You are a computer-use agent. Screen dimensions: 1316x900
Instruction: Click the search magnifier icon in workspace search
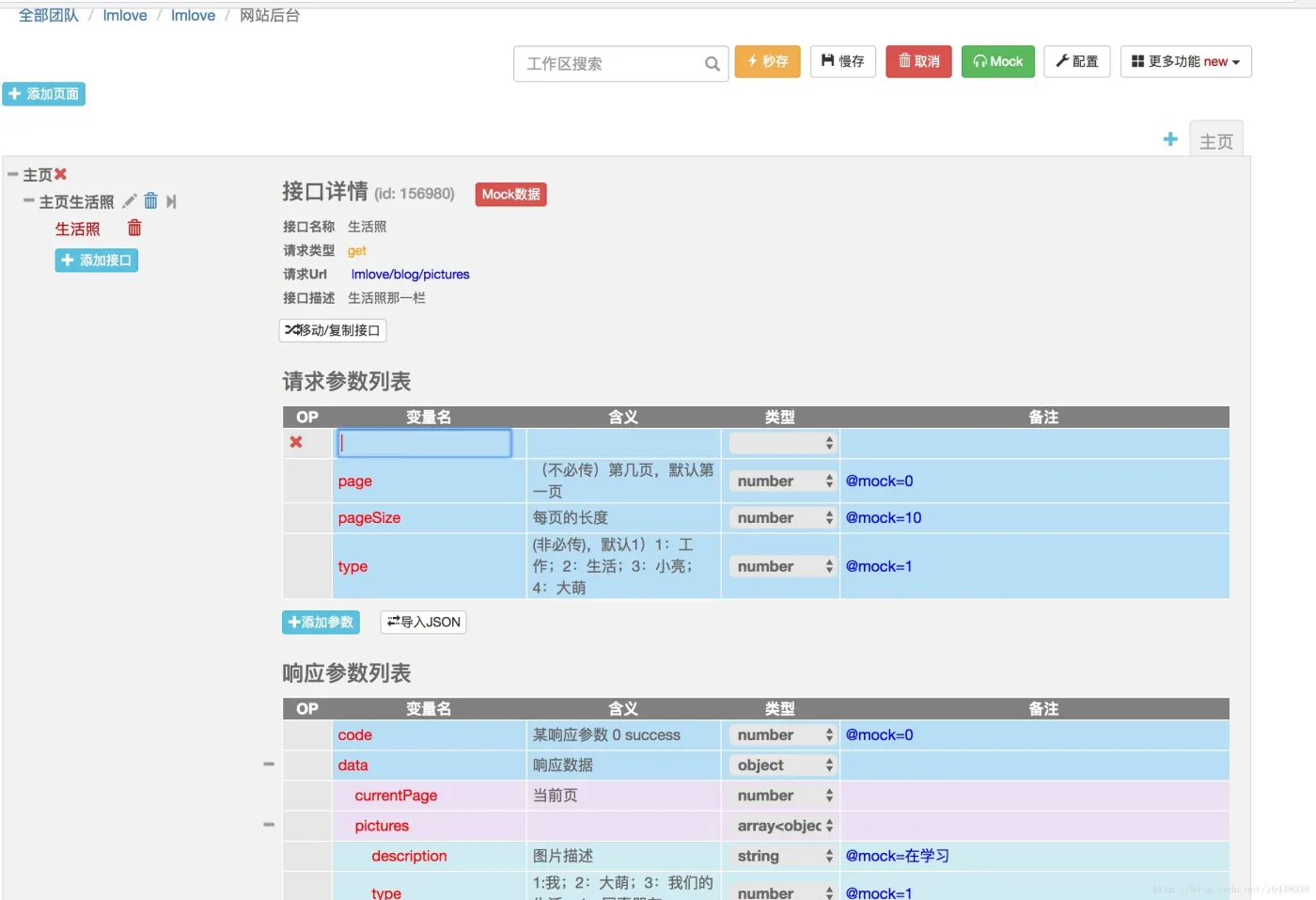pyautogui.click(x=713, y=64)
